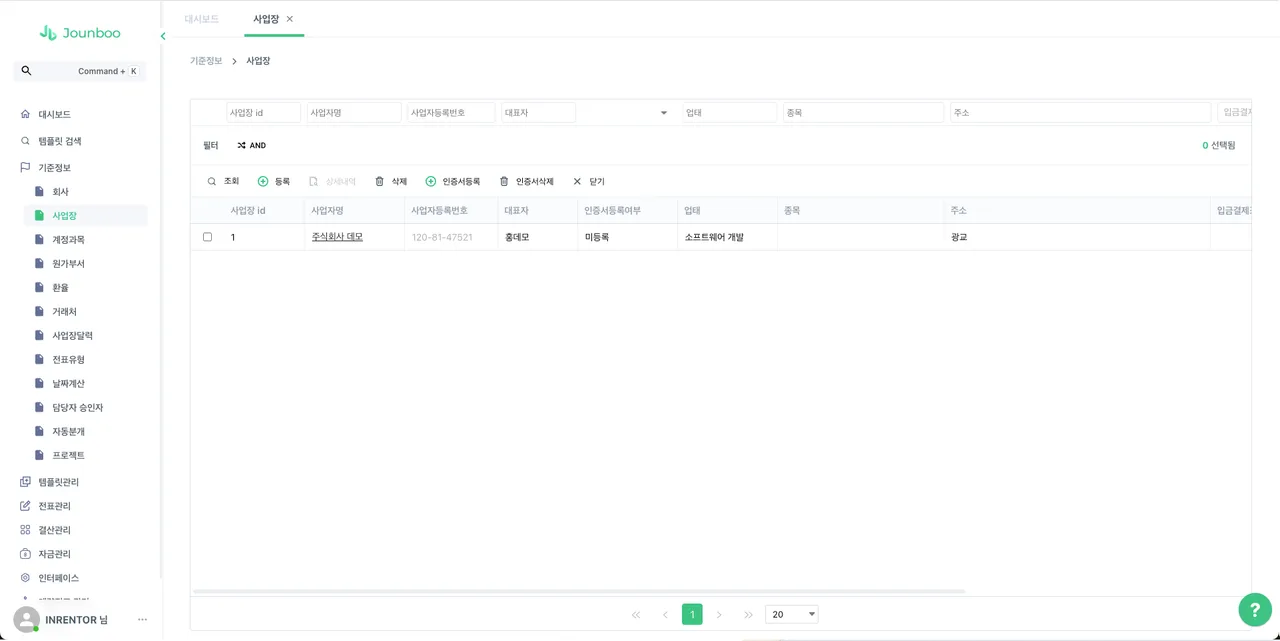Viewport: 1280px width, 641px height.
Task: Toggle the AND filter condition
Action: coord(251,145)
